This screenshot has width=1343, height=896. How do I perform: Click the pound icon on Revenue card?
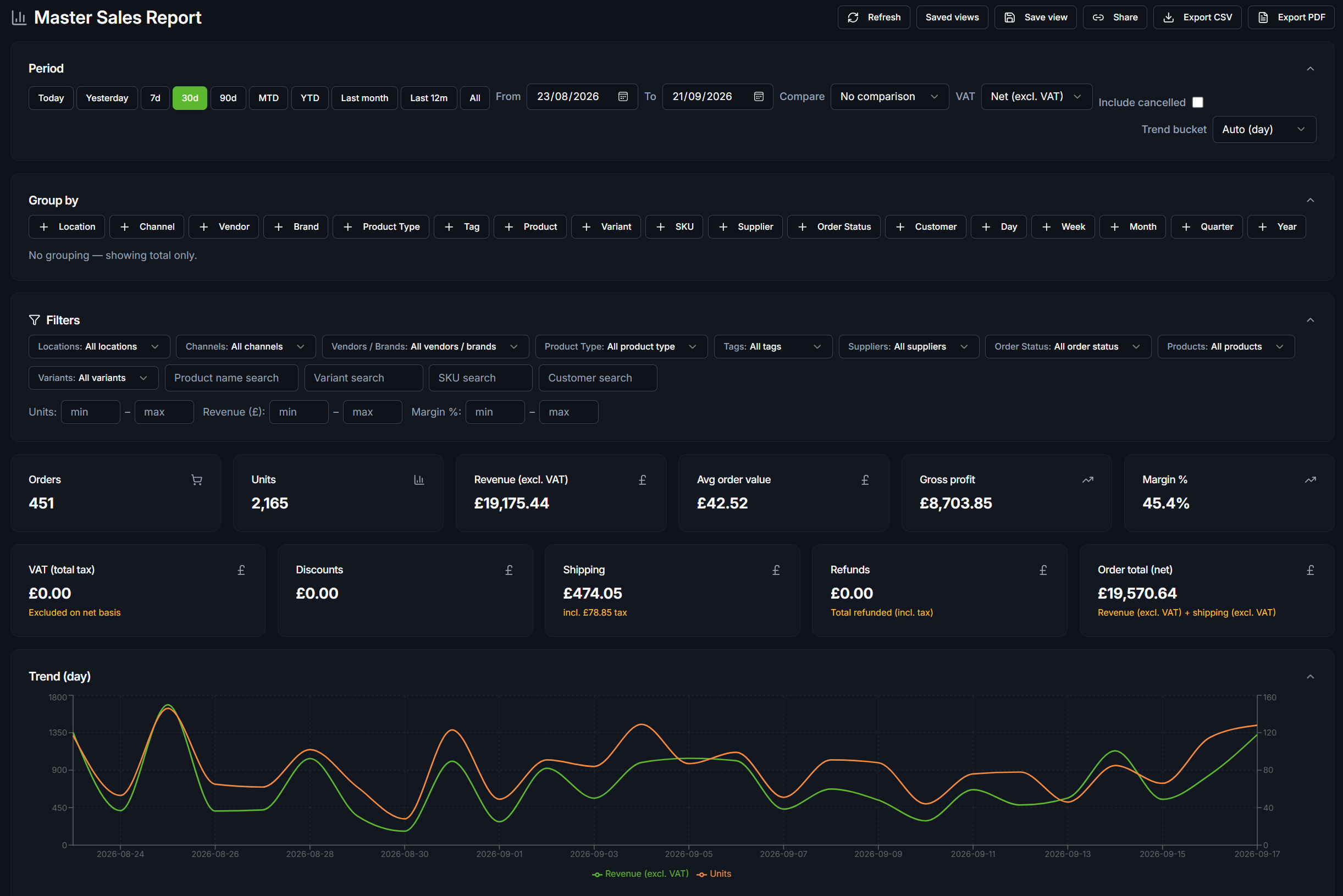pyautogui.click(x=642, y=480)
